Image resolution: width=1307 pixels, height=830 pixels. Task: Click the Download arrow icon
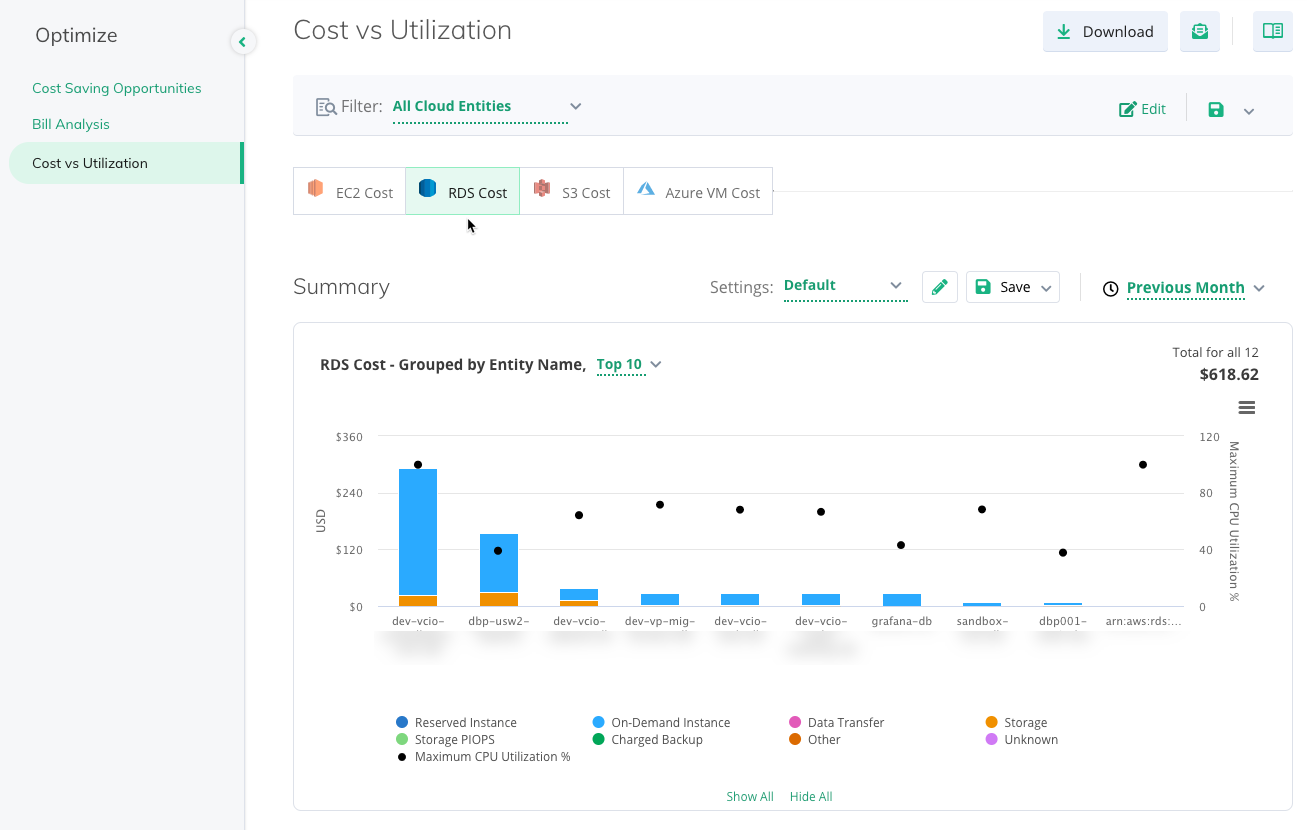click(x=1064, y=32)
